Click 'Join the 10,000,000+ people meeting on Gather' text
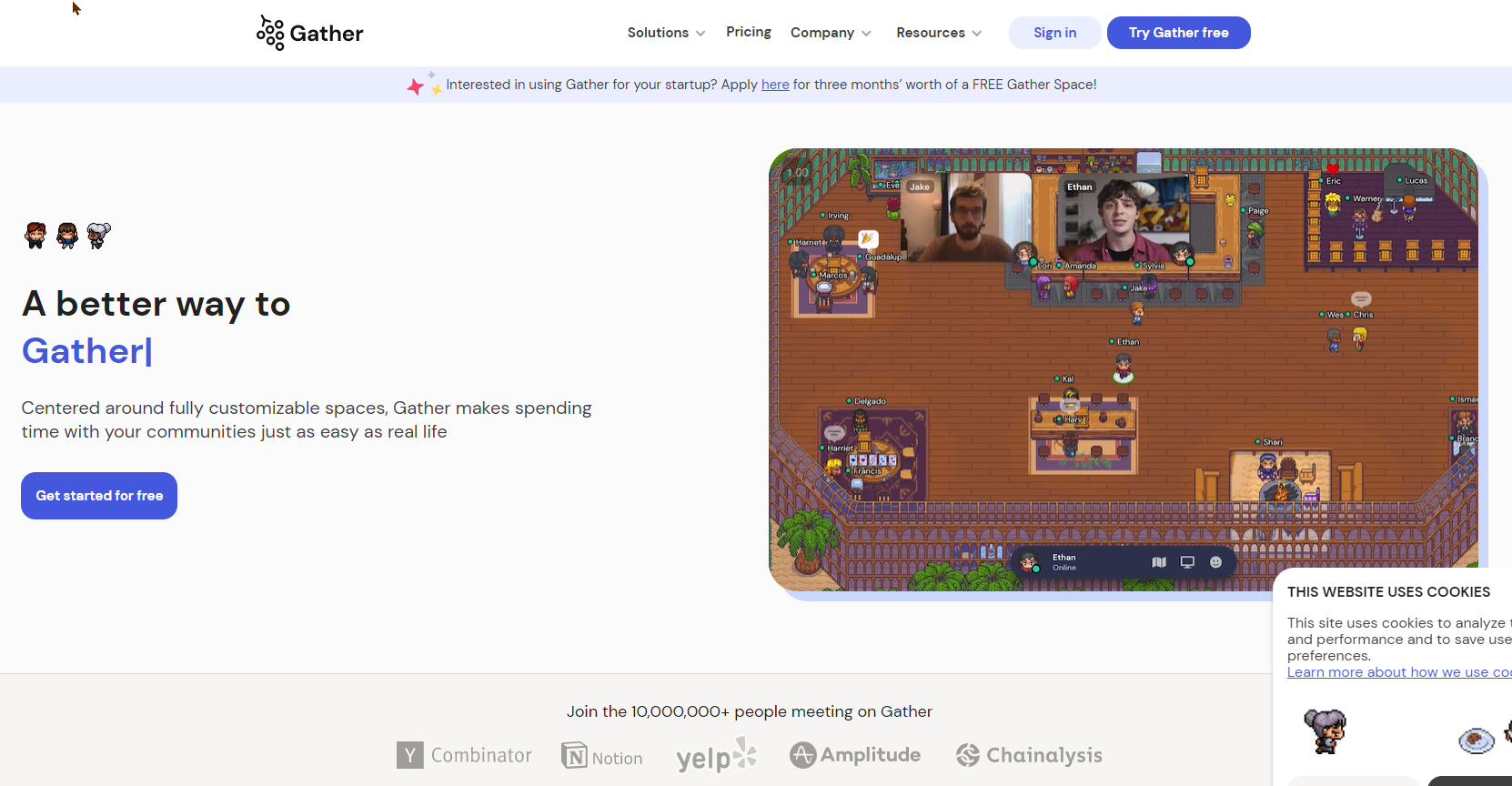The width and height of the screenshot is (1512, 786). pos(750,711)
